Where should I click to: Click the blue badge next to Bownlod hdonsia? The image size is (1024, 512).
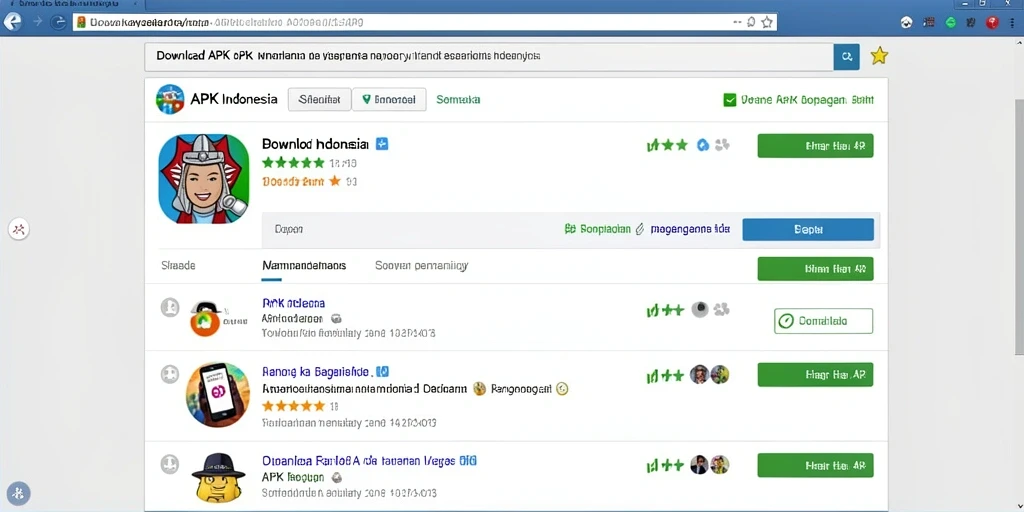click(x=382, y=144)
